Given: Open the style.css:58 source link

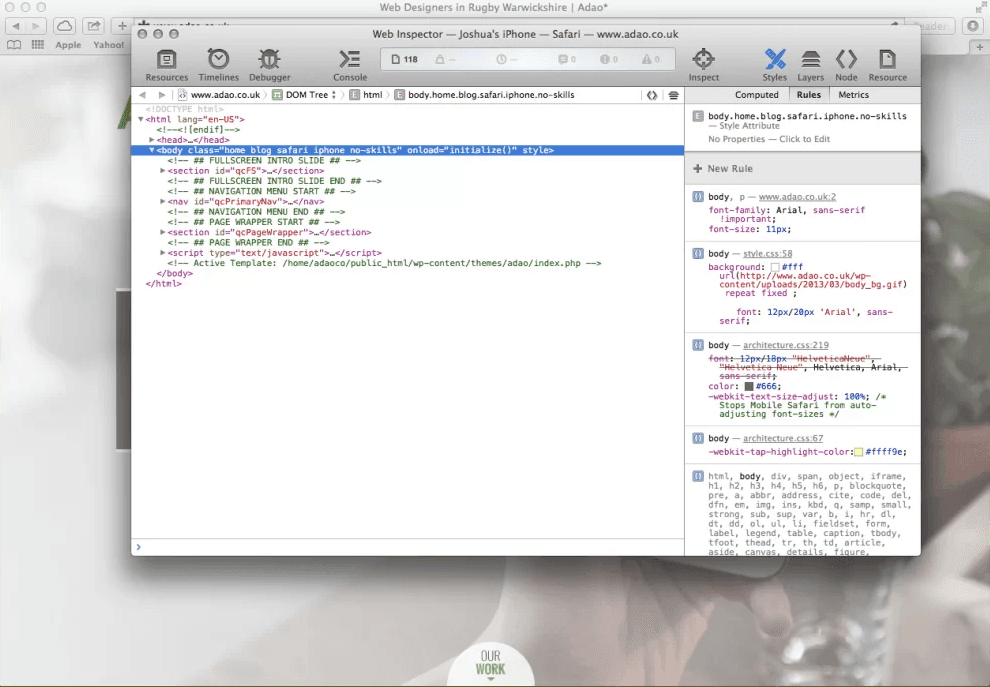Looking at the screenshot, I should (x=767, y=254).
